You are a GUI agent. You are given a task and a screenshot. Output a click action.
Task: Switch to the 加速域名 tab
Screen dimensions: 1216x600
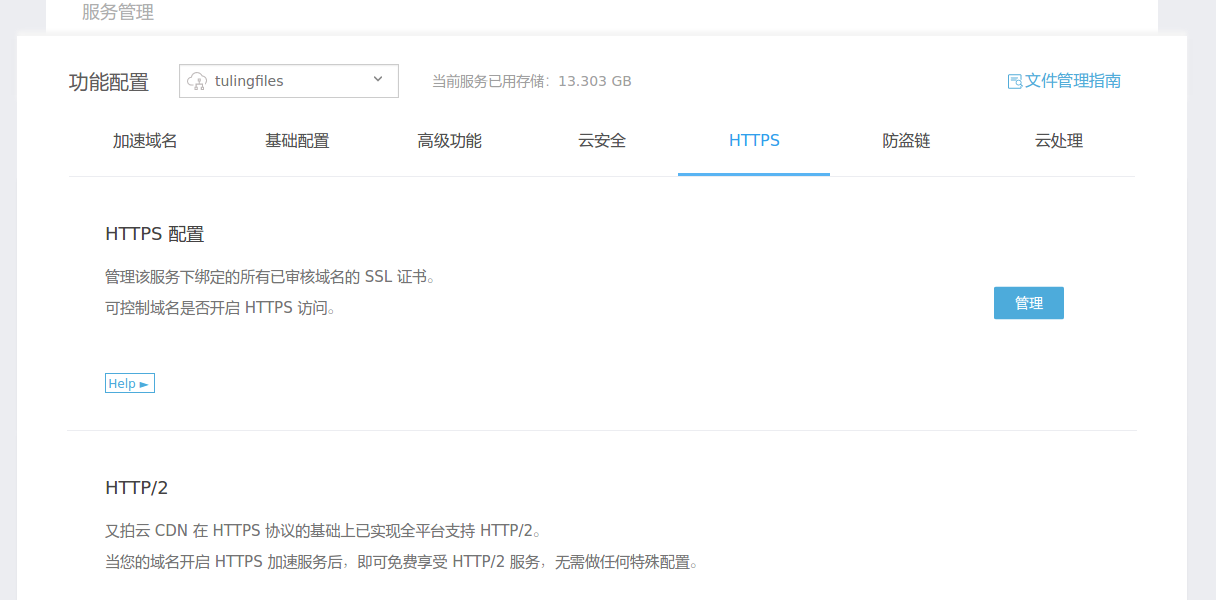coord(145,141)
